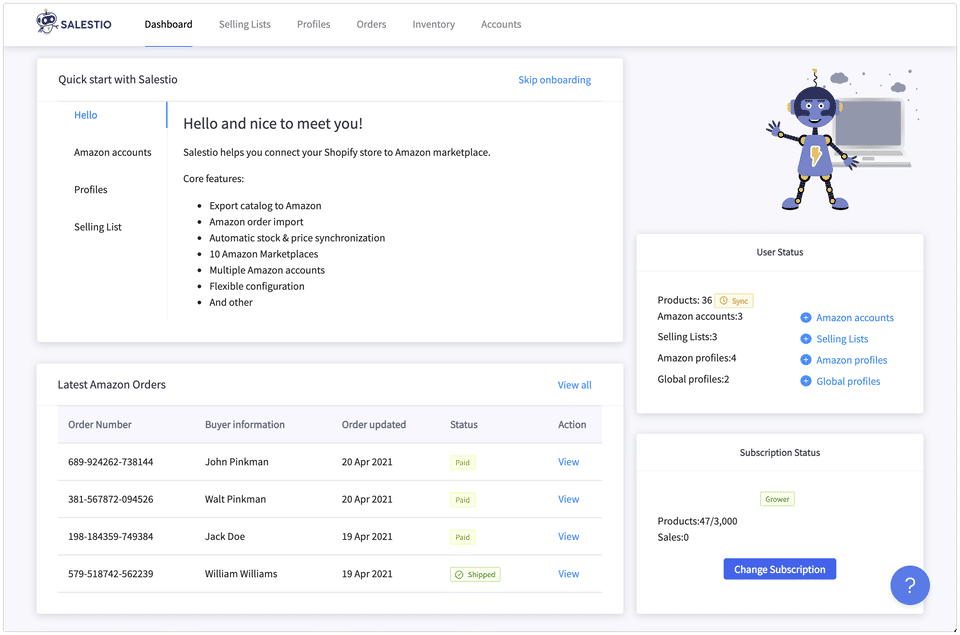Click Paid badge for Jack Doe order
Viewport: 960px width, 635px height.
pyautogui.click(x=462, y=538)
